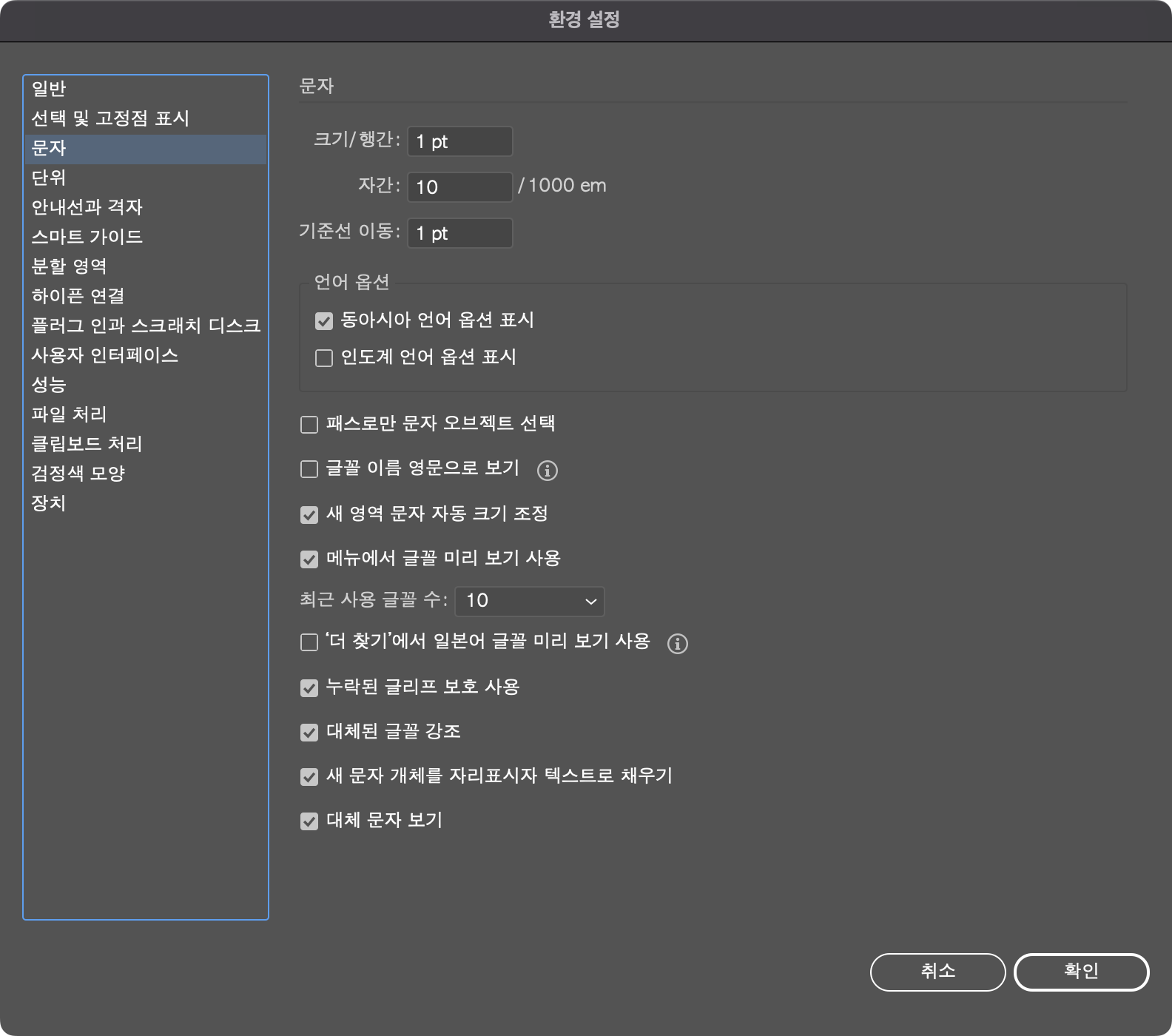
Task: Toggle 누락된 글리프 보호 사용
Action: pyautogui.click(x=309, y=688)
